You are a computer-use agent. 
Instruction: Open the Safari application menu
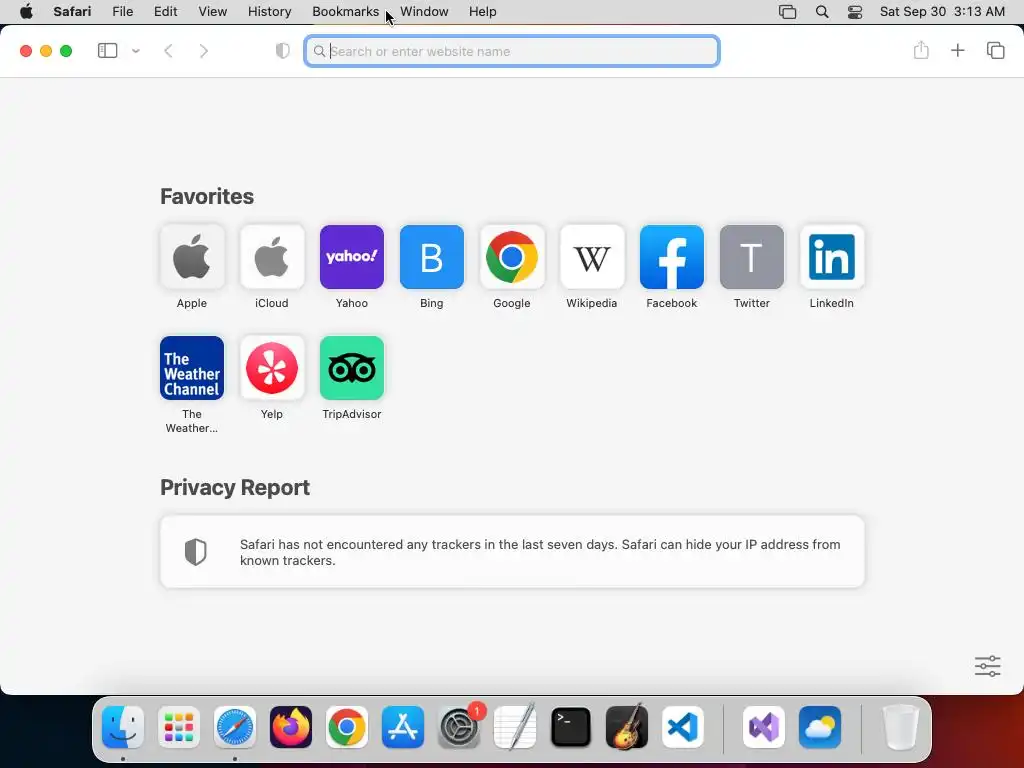click(x=72, y=12)
